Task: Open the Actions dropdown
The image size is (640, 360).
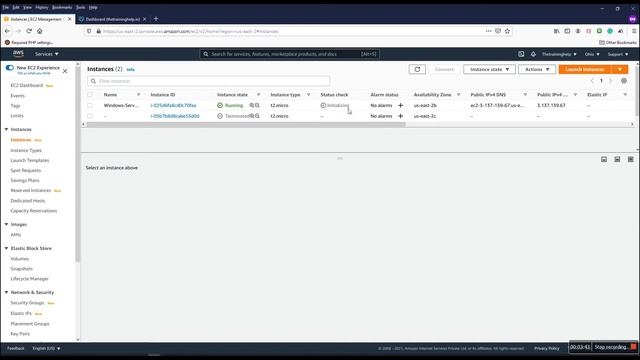Action: (537, 69)
